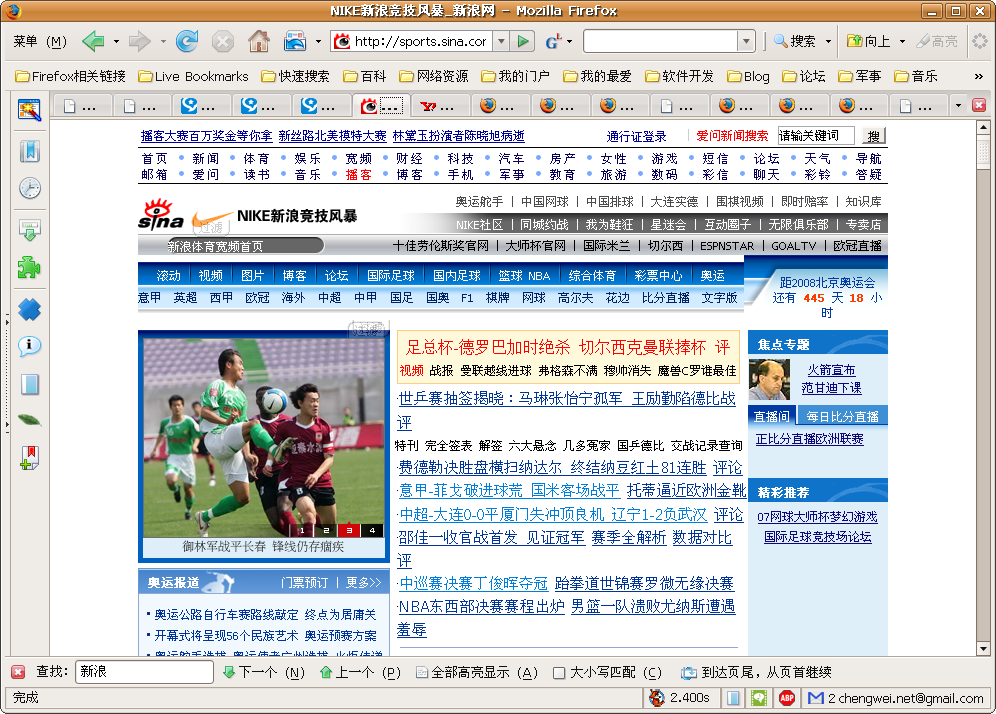Open the Live Bookmarks bookmark folder
The height and width of the screenshot is (714, 996).
tap(194, 76)
